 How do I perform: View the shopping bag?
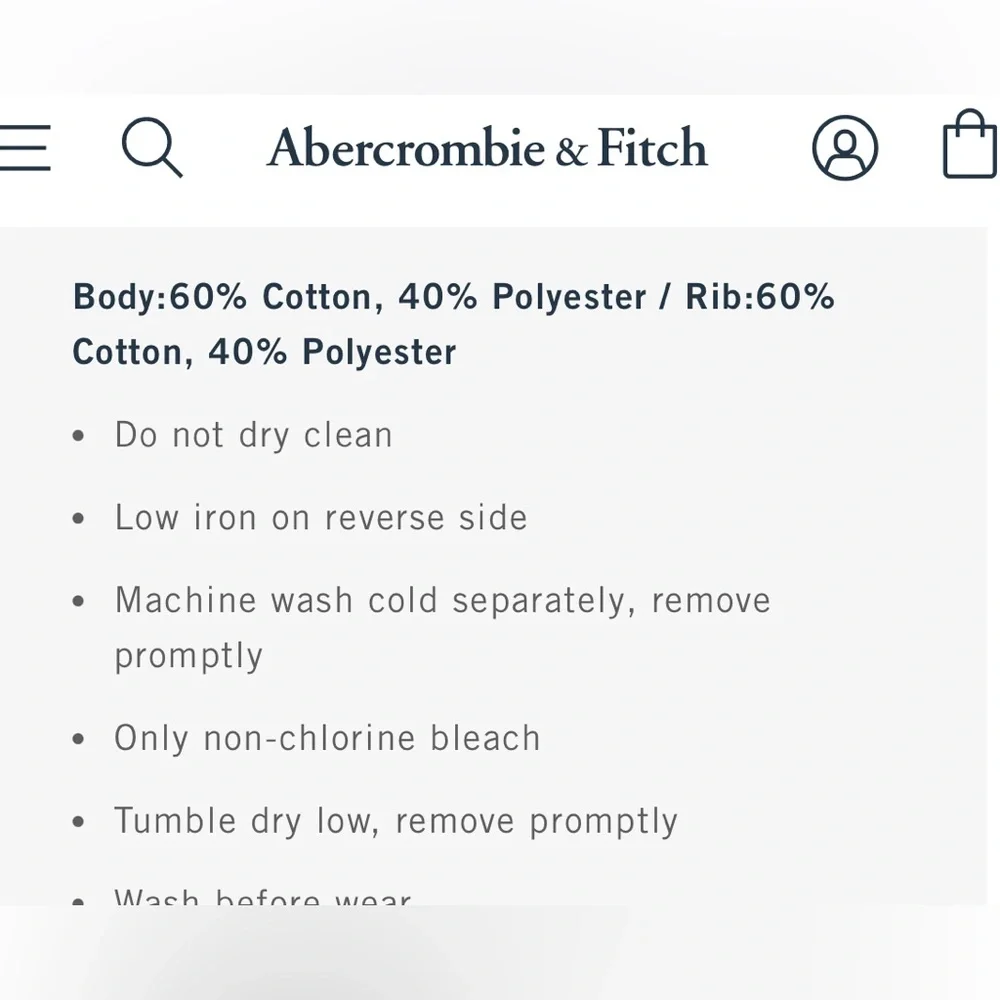tap(970, 145)
